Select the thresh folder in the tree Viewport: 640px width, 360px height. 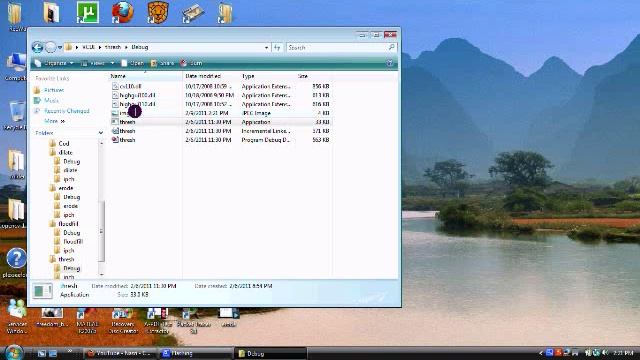pos(62,260)
